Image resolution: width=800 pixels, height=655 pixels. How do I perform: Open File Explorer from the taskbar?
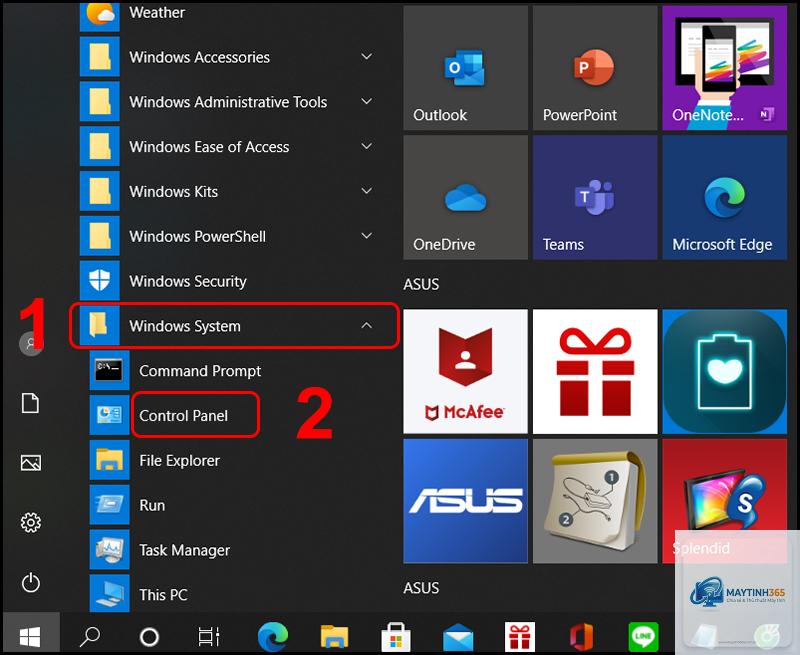[334, 637]
